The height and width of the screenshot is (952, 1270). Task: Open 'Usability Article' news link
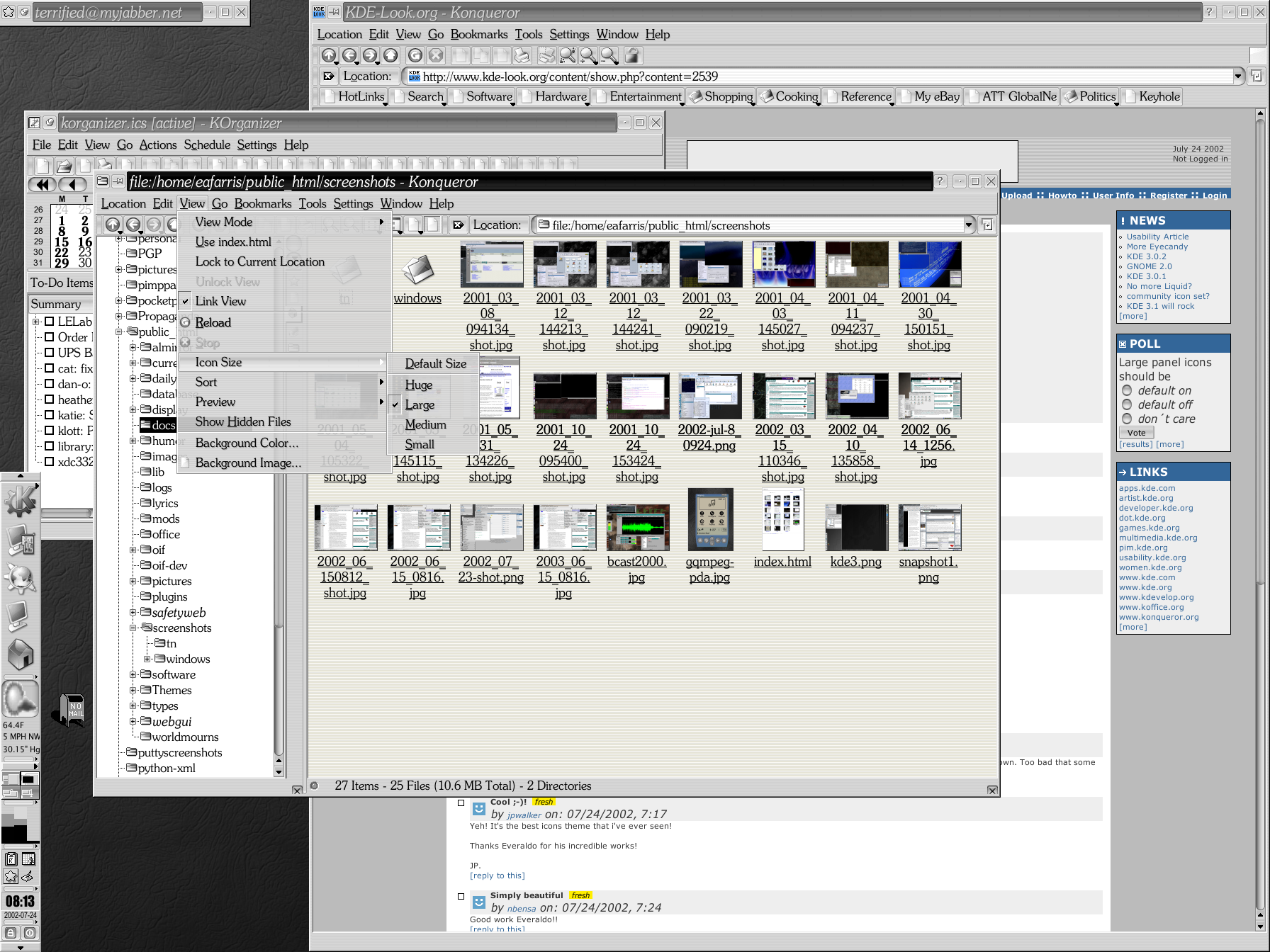pyautogui.click(x=1157, y=237)
